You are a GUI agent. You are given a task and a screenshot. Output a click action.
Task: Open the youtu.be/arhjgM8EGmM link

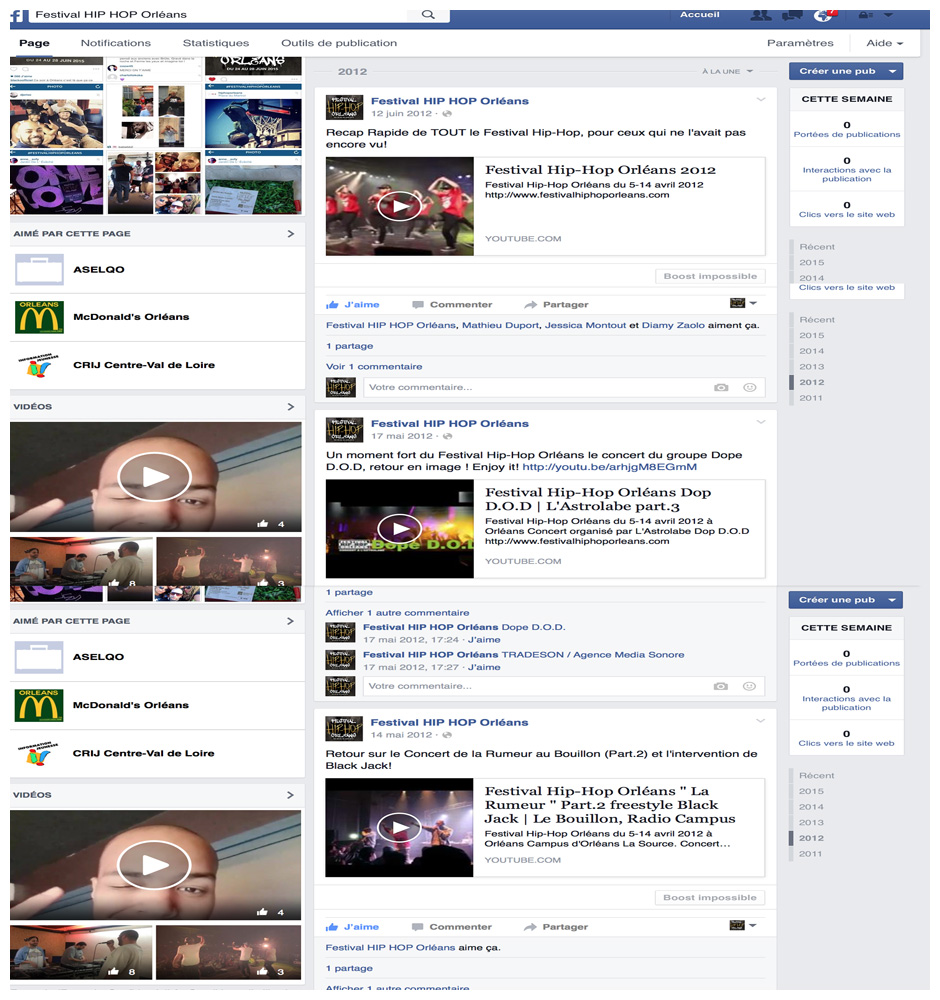tap(609, 467)
